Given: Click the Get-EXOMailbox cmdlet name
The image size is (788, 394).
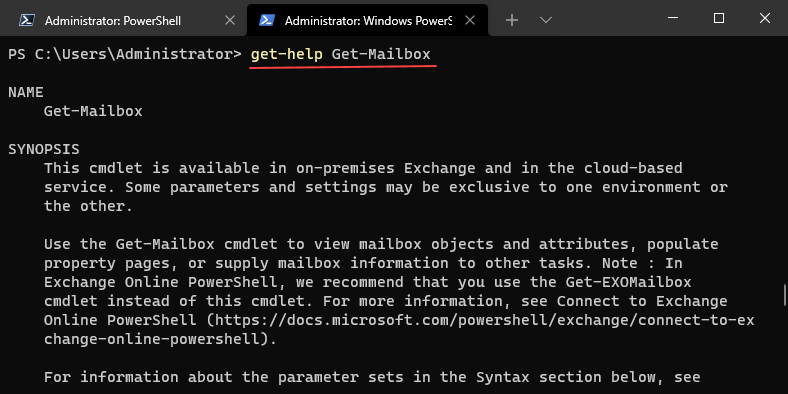Looking at the screenshot, I should click(628, 282).
